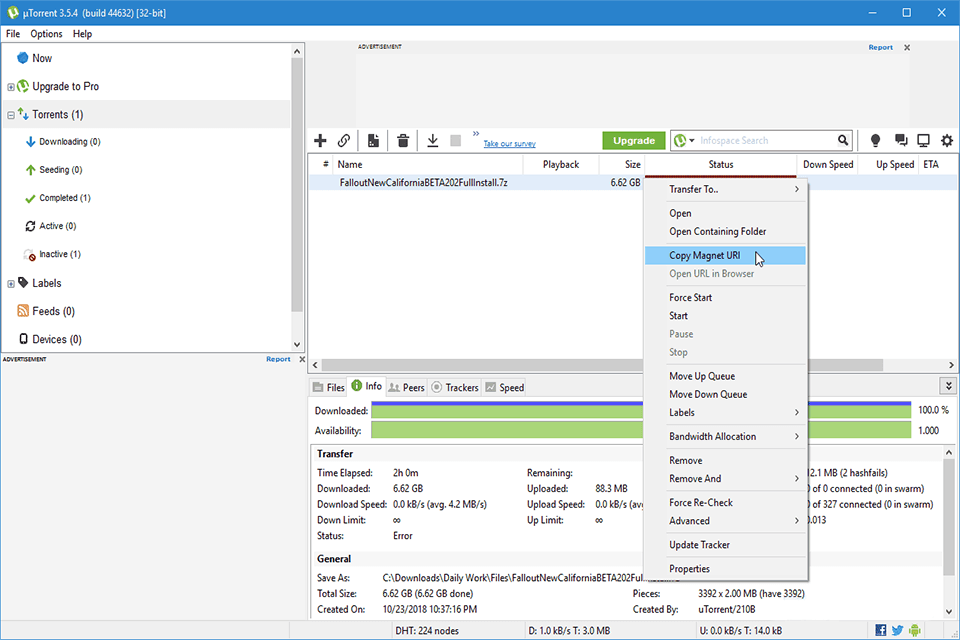Screen dimensions: 960x640
Task: Open uTorrent's Facebook page
Action: pyautogui.click(x=879, y=630)
